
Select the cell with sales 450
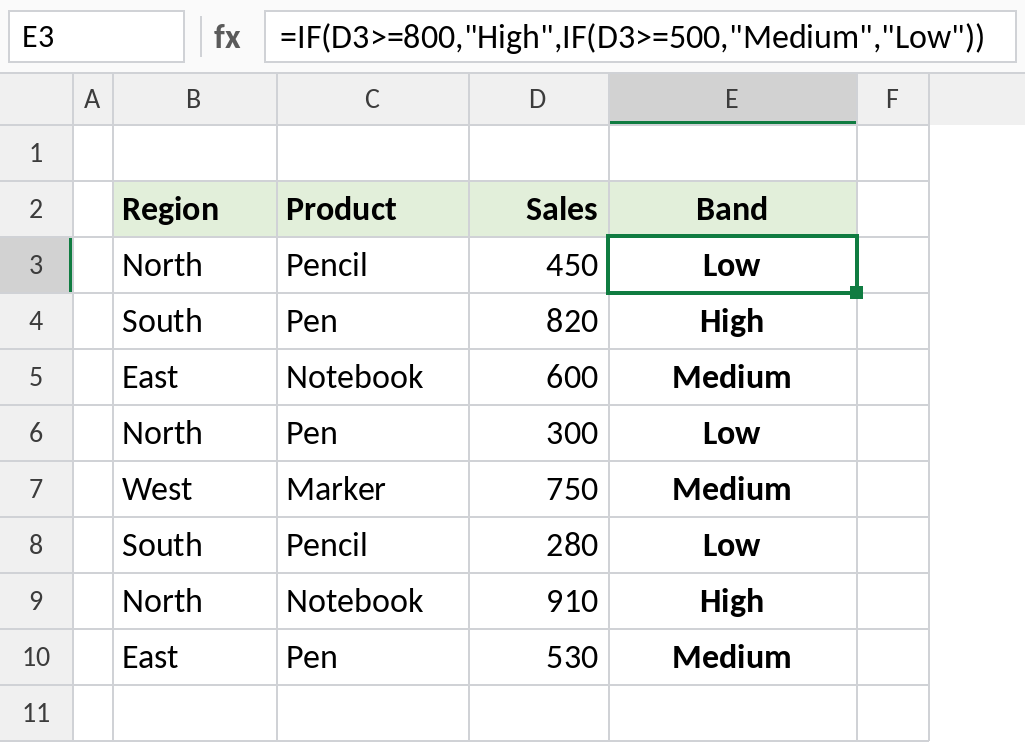(539, 265)
